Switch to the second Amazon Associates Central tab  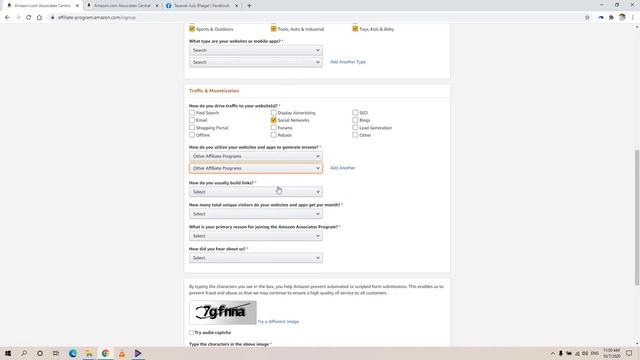(122, 6)
